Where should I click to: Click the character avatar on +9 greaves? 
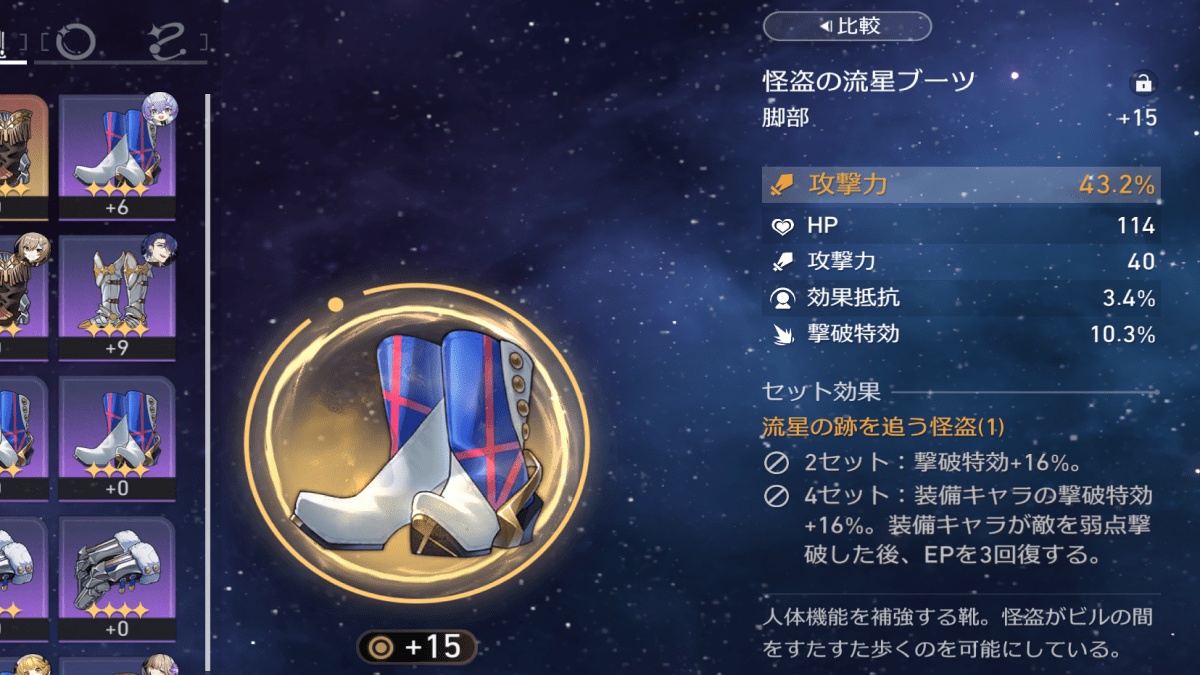pos(159,248)
